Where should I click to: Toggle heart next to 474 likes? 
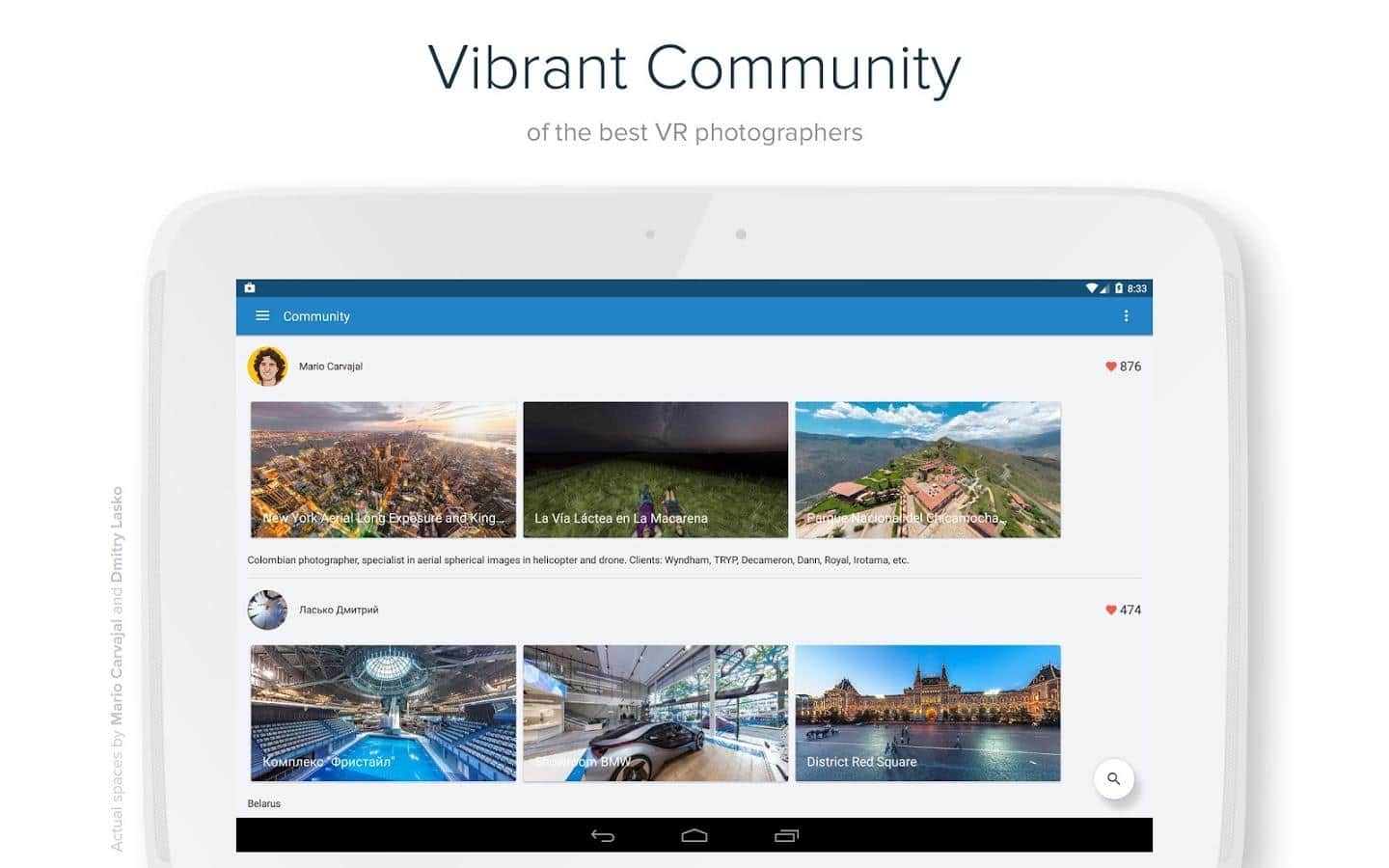coord(1110,610)
